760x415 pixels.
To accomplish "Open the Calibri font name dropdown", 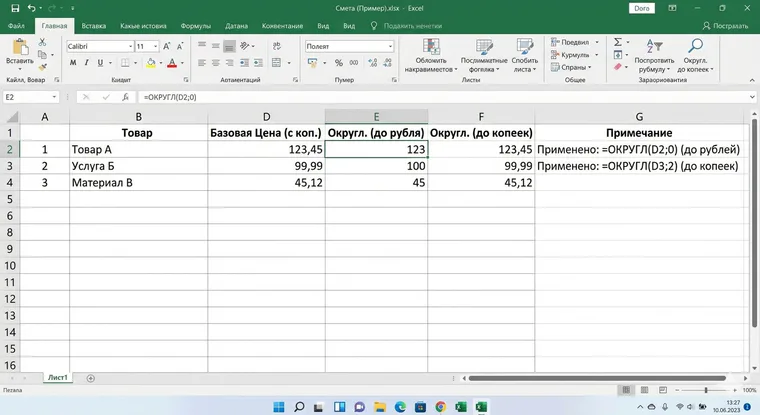I will coord(130,46).
